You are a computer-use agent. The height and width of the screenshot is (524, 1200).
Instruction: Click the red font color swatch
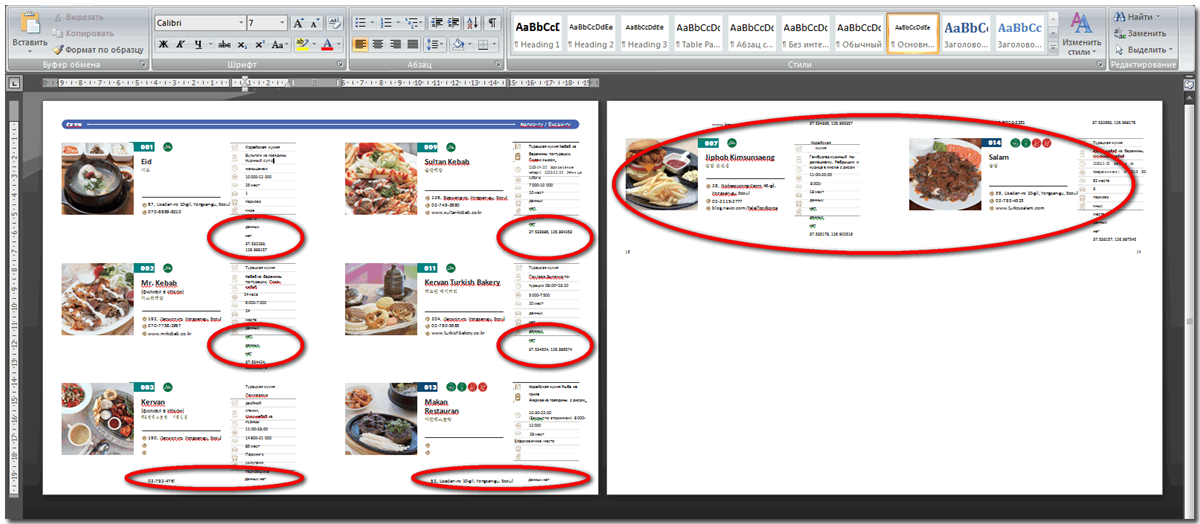[328, 45]
